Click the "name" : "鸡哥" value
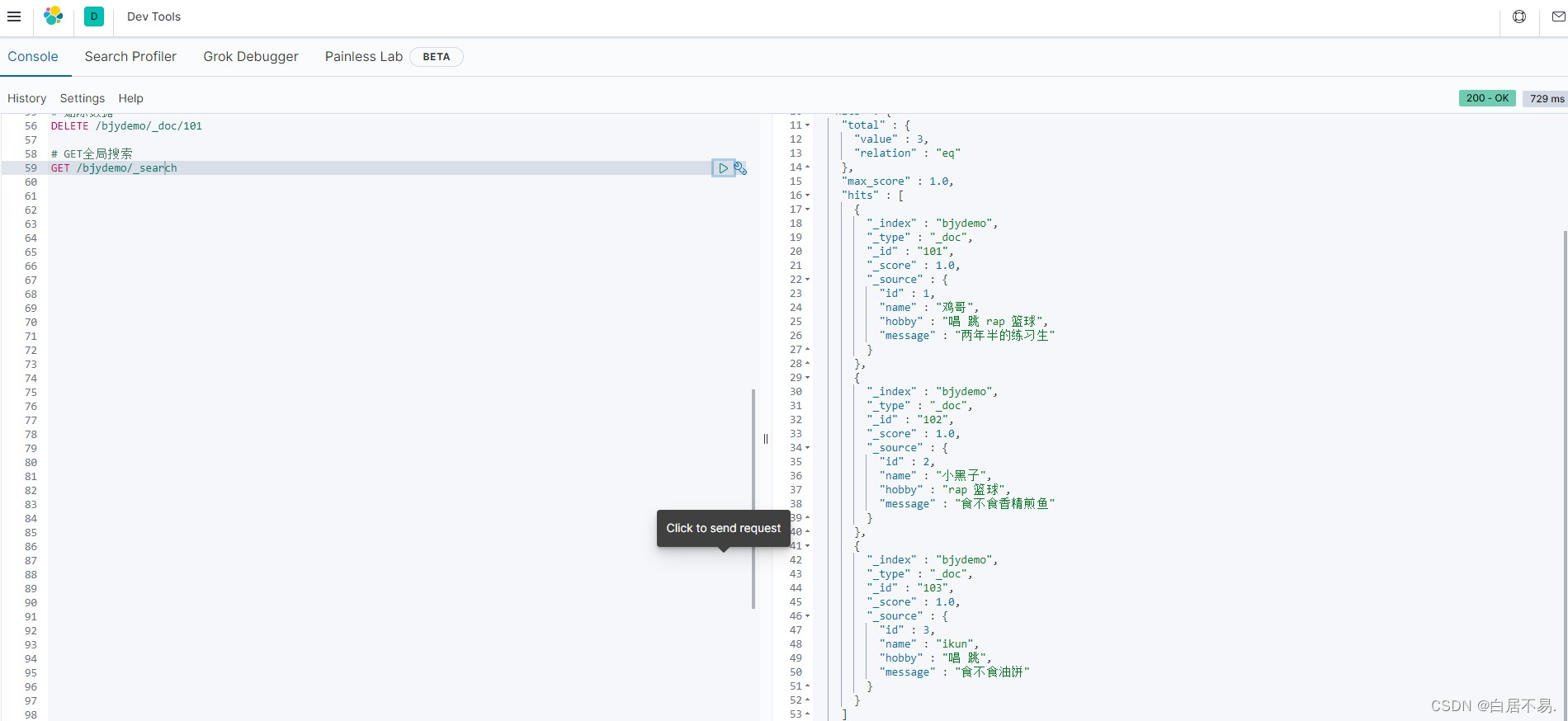The image size is (1568, 721). tap(960, 308)
